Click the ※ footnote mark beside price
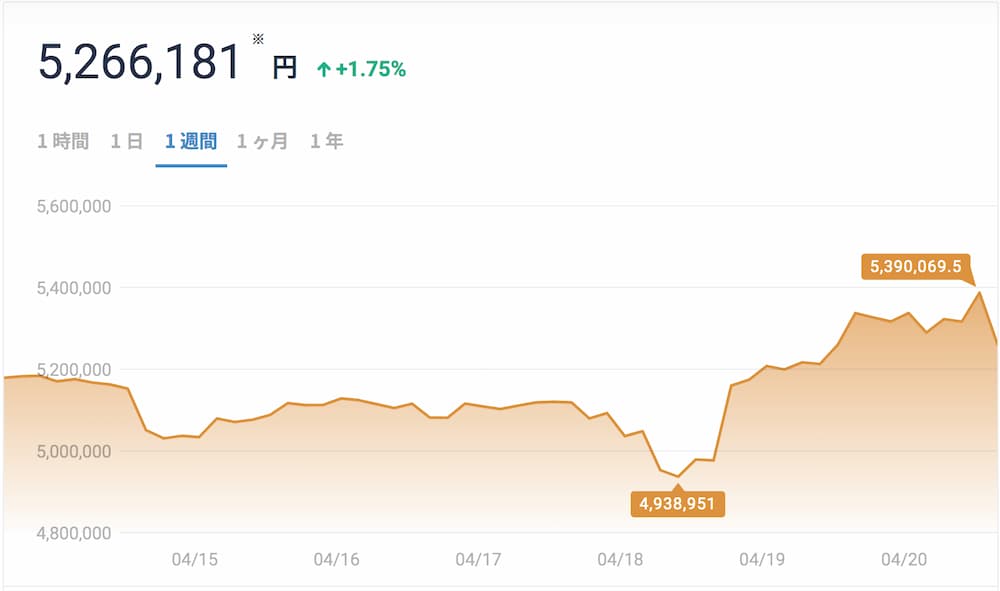 (x=258, y=39)
